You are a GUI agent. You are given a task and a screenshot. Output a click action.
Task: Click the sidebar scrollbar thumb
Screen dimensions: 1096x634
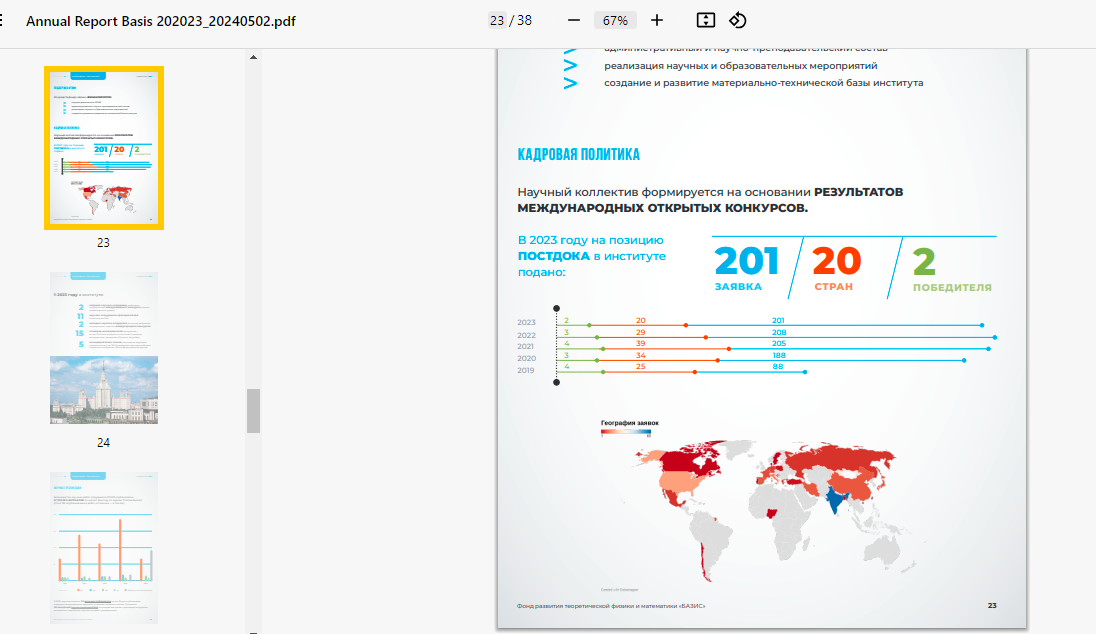coord(253,411)
